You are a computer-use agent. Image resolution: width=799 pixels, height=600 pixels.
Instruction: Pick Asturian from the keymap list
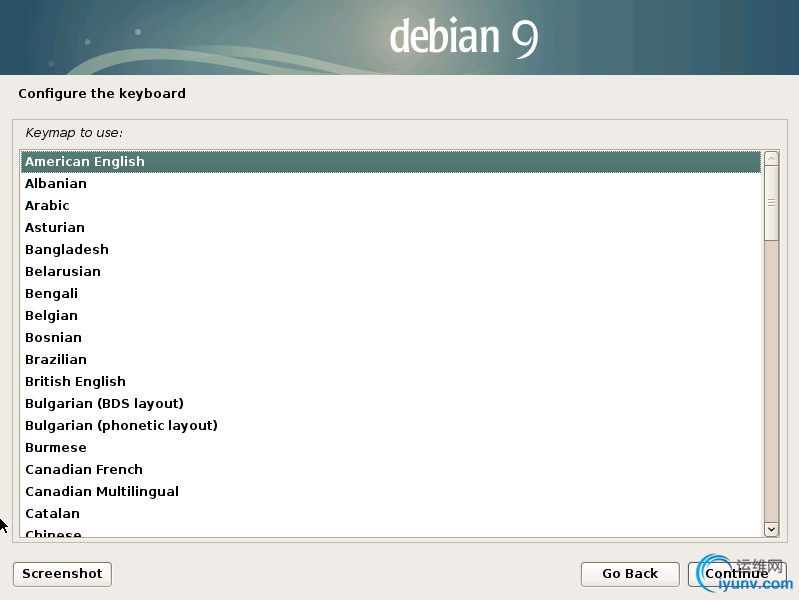(x=391, y=227)
